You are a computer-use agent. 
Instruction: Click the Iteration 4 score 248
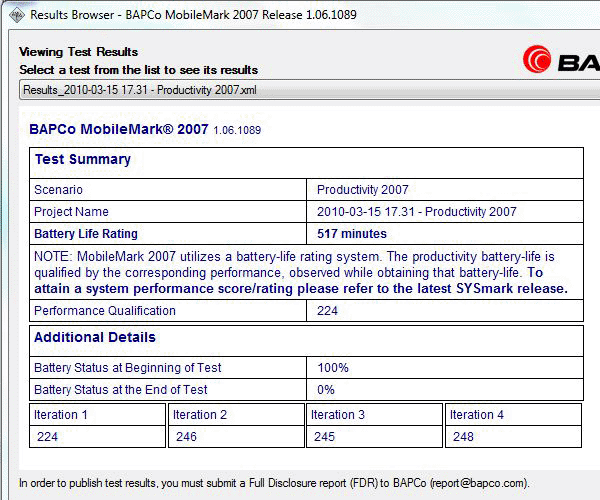pyautogui.click(x=463, y=436)
